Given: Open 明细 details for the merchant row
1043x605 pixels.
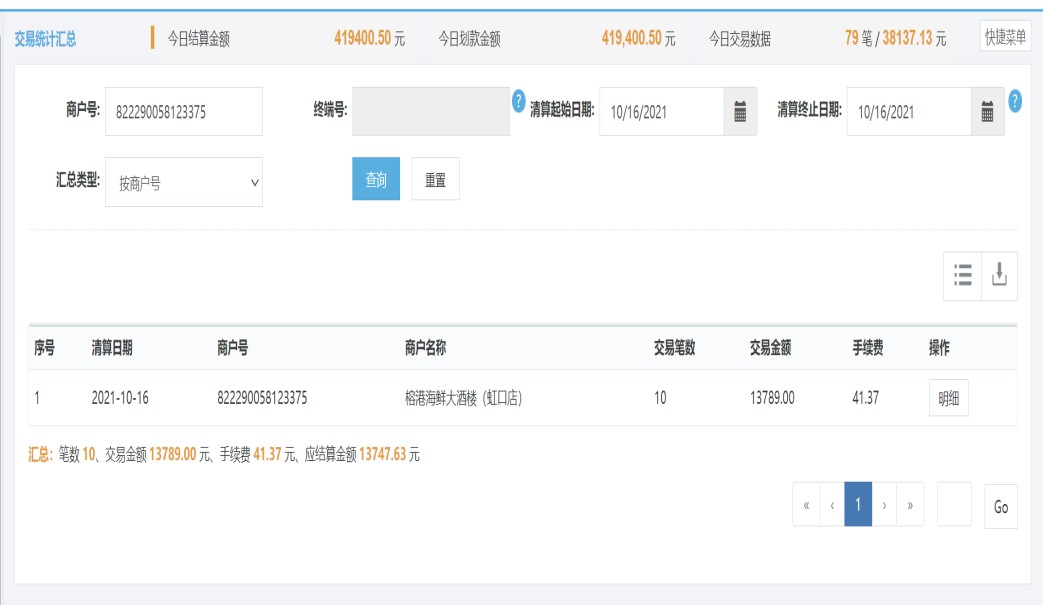Looking at the screenshot, I should (948, 398).
